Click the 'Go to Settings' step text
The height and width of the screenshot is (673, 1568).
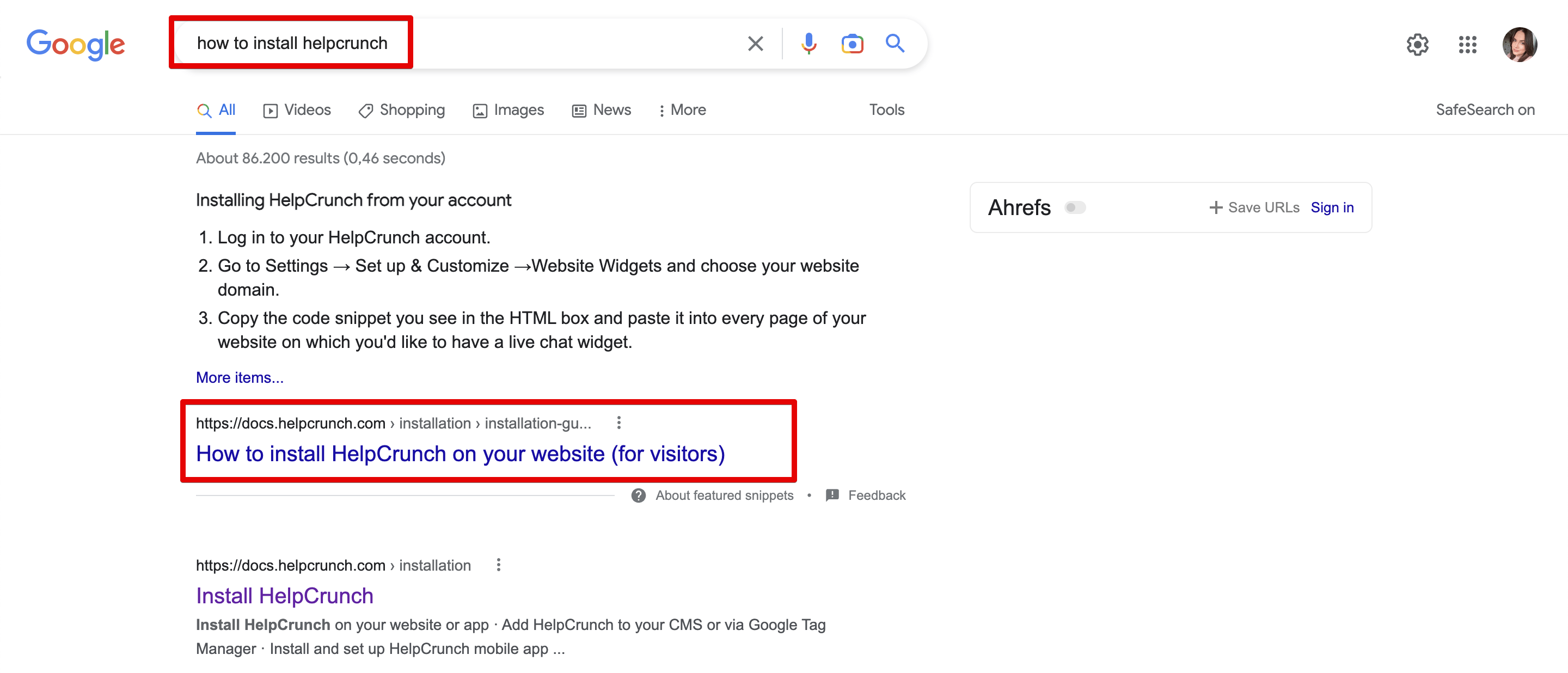point(538,278)
